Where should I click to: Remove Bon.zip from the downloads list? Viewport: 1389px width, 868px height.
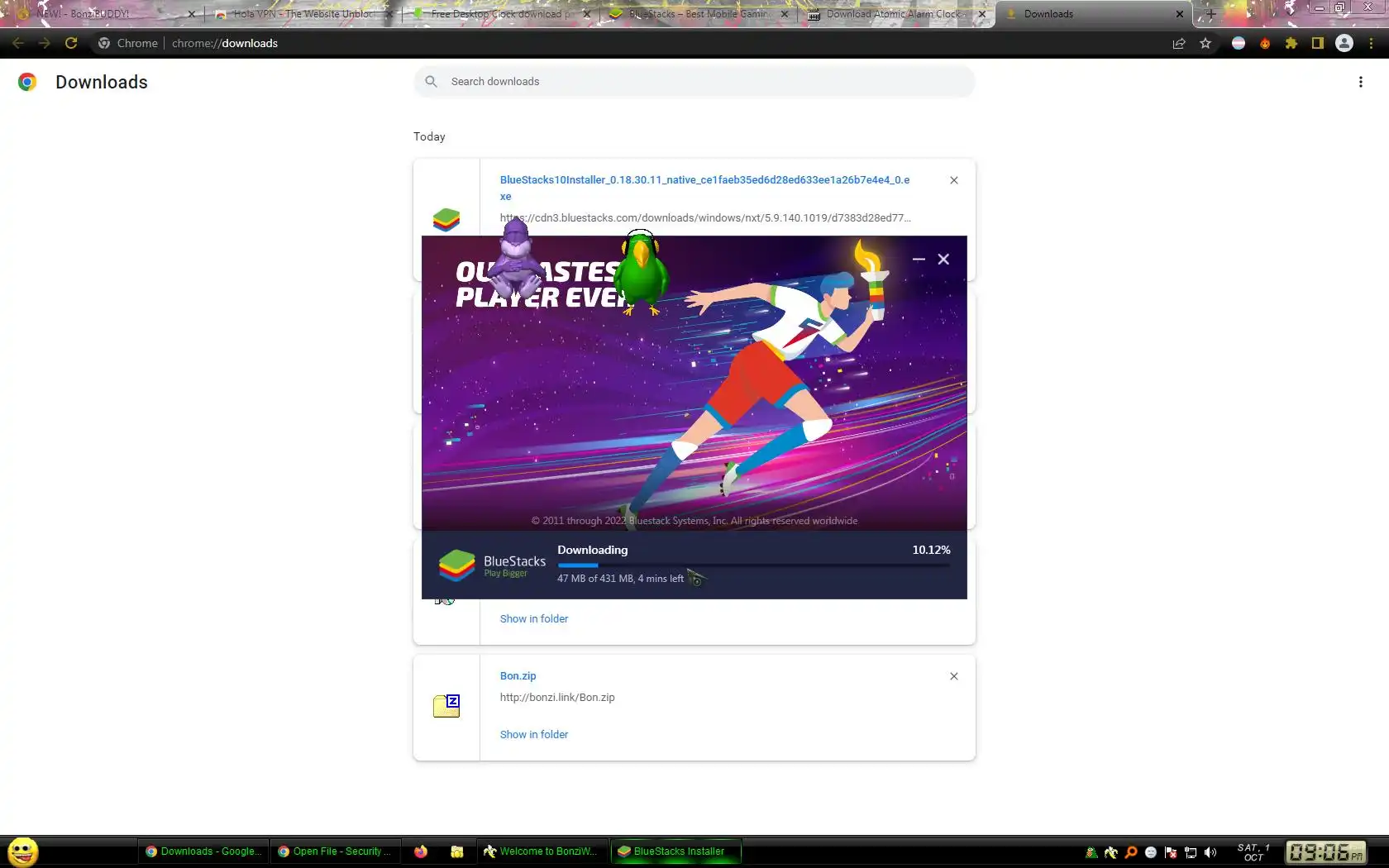954,676
